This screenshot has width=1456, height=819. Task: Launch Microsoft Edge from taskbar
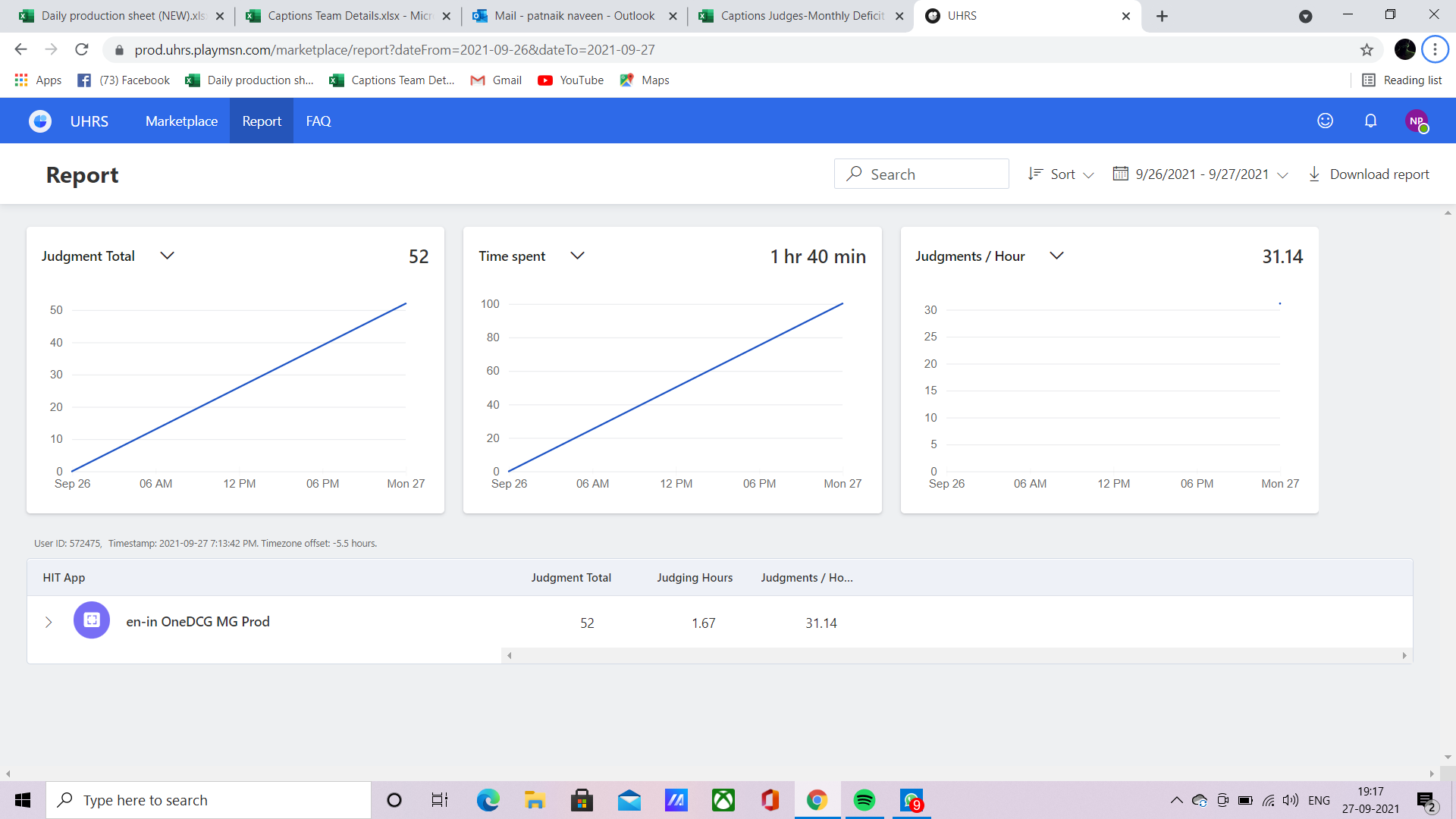pos(488,800)
